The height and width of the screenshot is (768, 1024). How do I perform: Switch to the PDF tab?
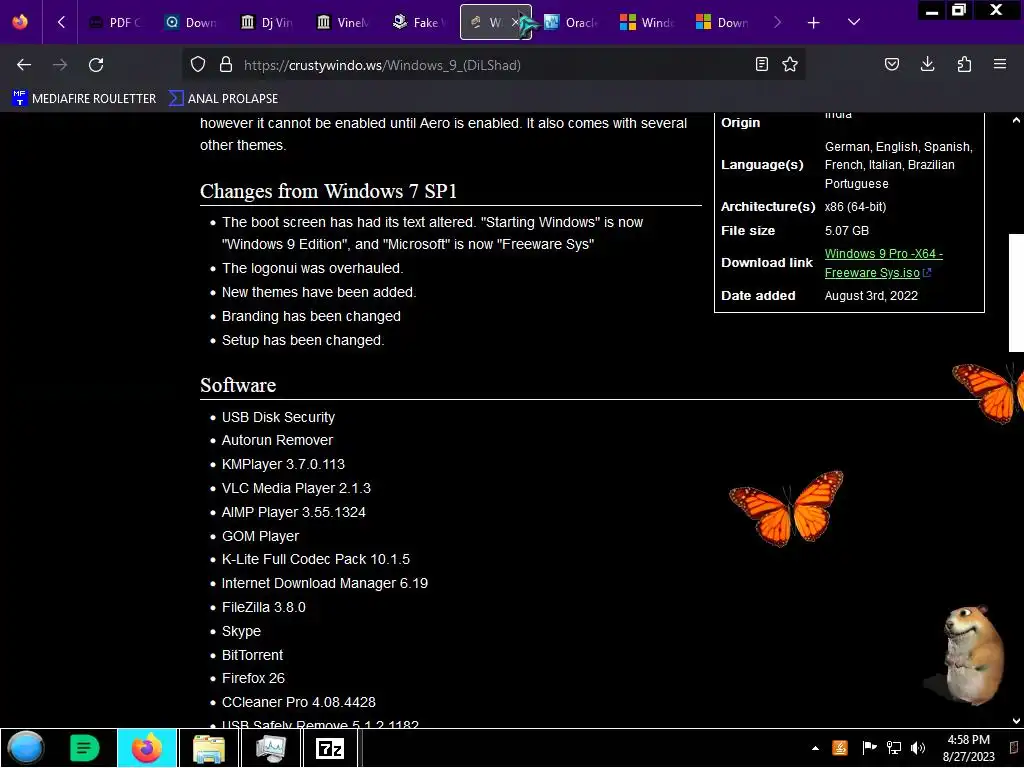point(116,23)
